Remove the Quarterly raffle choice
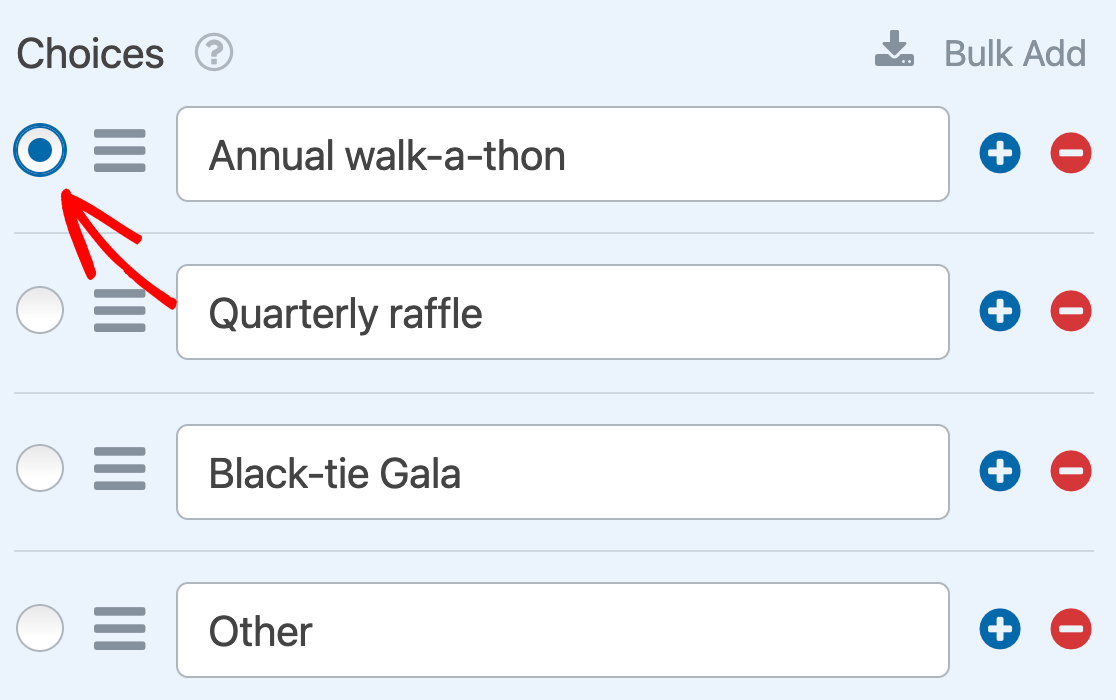The width and height of the screenshot is (1116, 700). tap(1071, 311)
